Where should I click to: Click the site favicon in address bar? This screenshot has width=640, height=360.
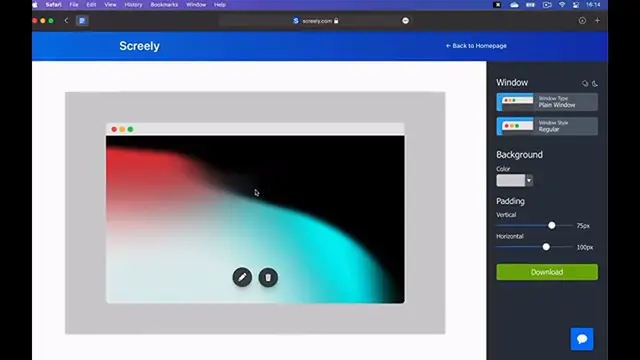tap(296, 21)
